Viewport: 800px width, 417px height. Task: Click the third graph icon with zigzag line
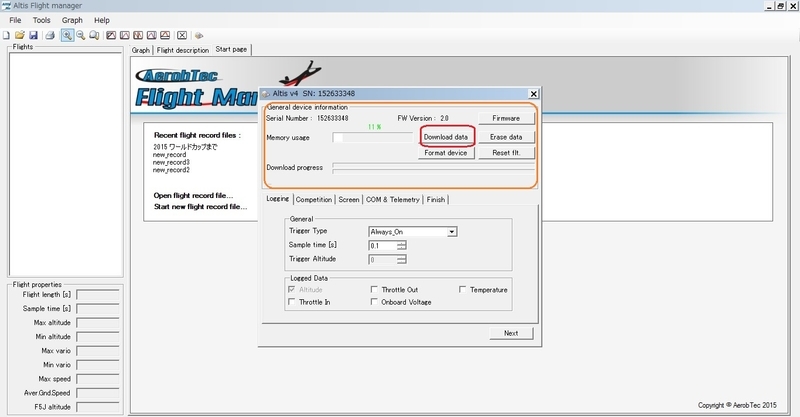pyautogui.click(x=138, y=35)
